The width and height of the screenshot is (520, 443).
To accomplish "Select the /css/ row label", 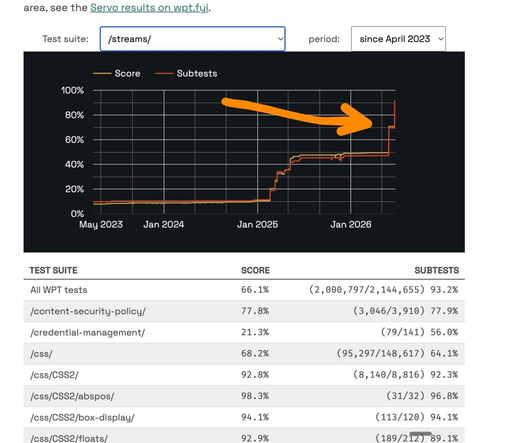I will (x=41, y=354).
